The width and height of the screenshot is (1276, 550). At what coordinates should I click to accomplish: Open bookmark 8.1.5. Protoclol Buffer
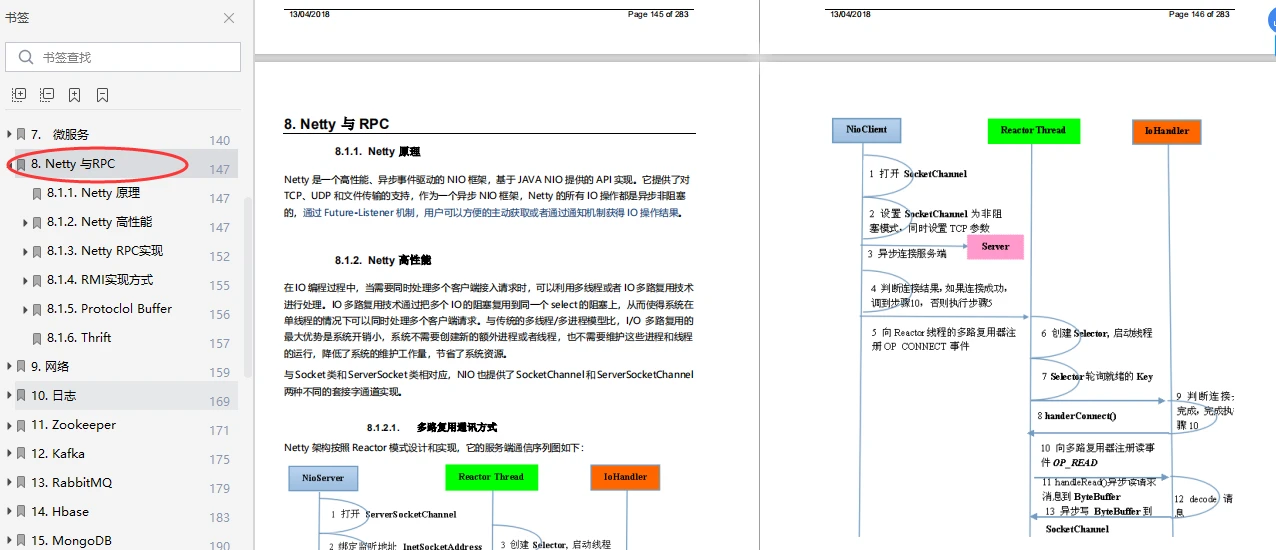coord(109,309)
